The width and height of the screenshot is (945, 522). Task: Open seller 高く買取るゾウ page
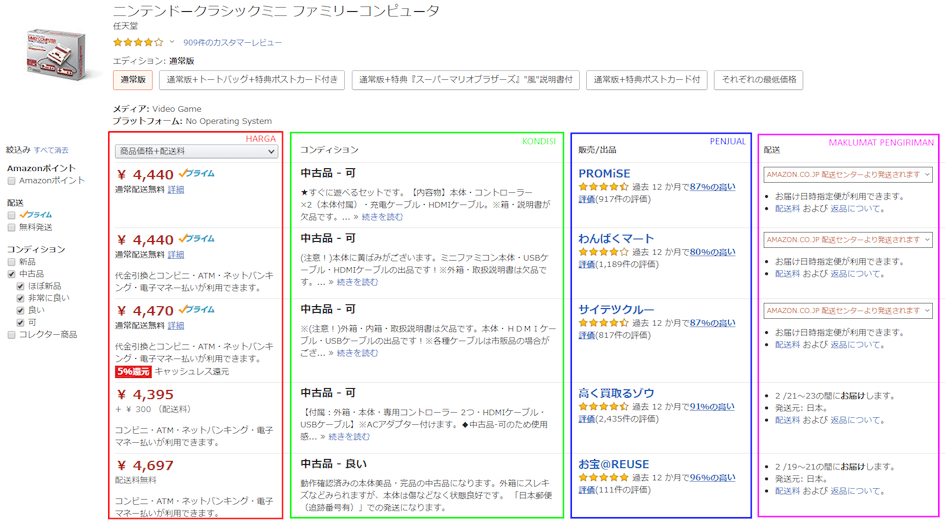pyautogui.click(x=616, y=393)
